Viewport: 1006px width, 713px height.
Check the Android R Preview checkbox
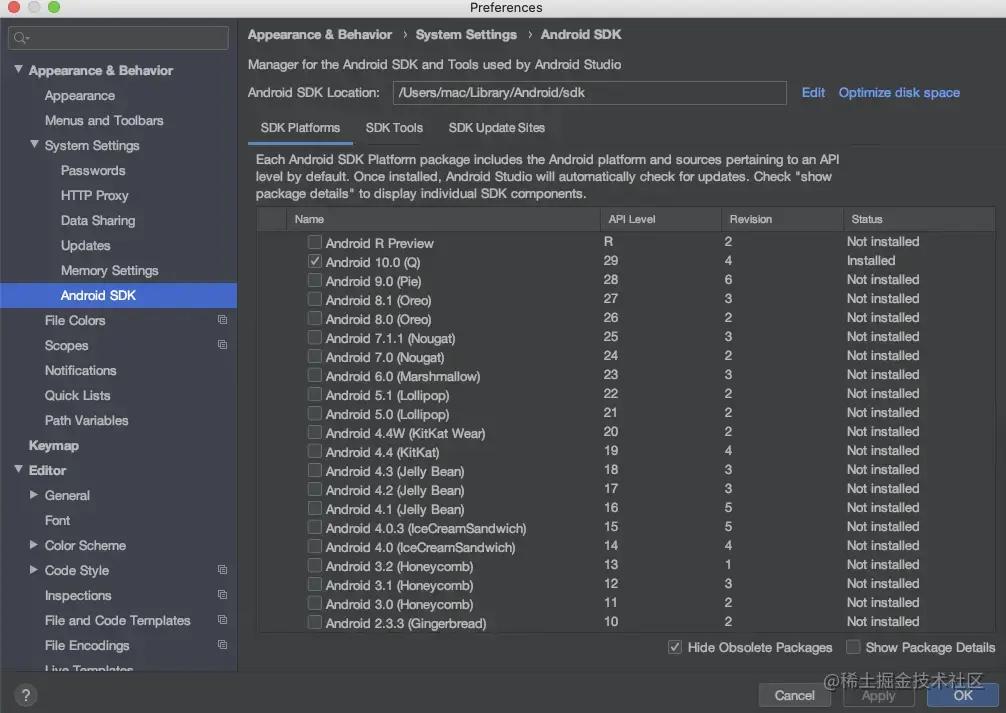(314, 243)
